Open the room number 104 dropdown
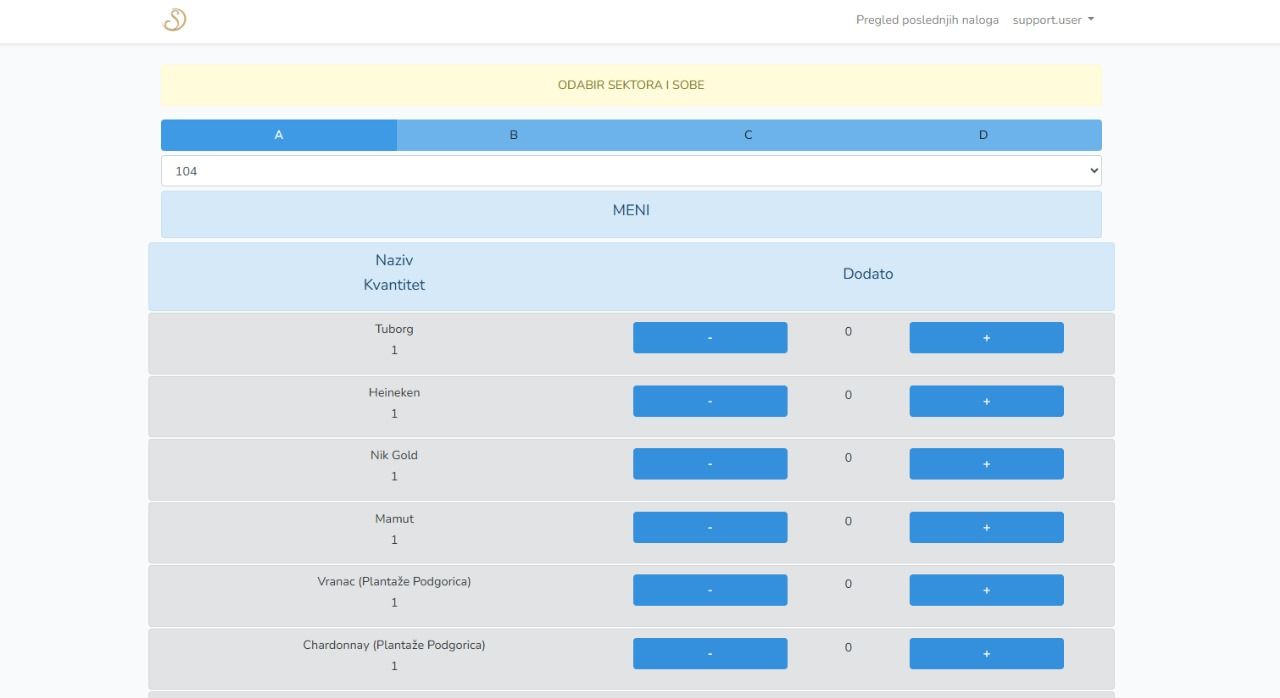This screenshot has height=698, width=1280. pos(631,171)
